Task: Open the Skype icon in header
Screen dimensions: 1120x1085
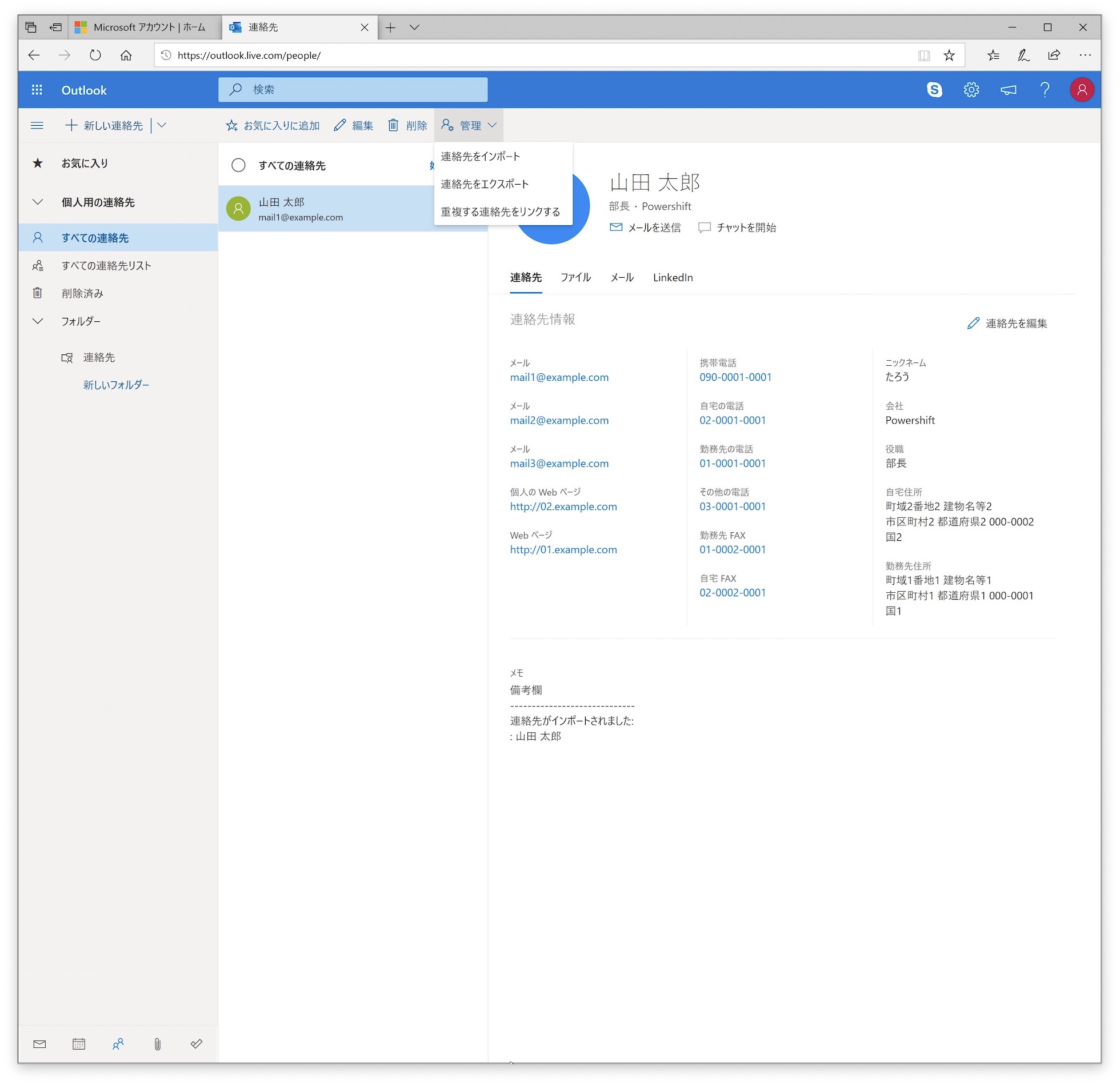Action: pyautogui.click(x=934, y=90)
